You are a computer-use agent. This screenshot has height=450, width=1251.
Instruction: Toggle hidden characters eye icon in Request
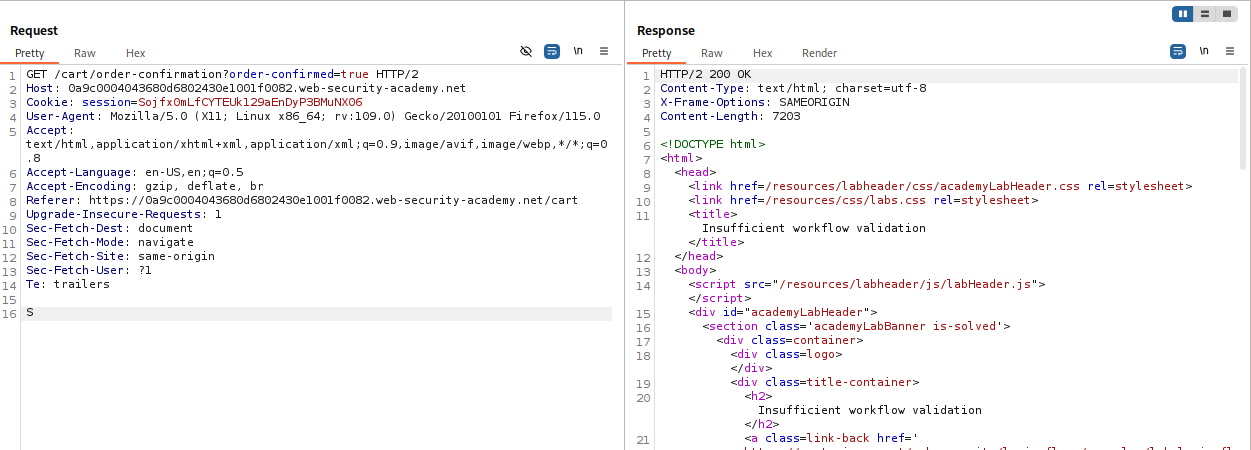[526, 51]
